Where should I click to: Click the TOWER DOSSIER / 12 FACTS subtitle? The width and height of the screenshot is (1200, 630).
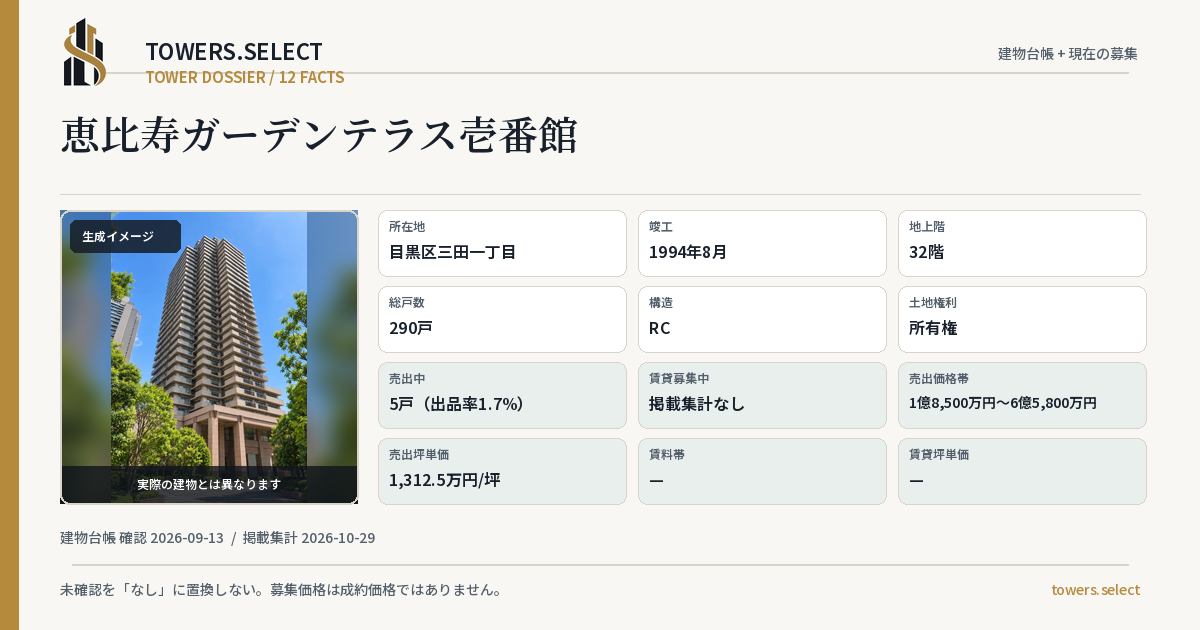pos(245,77)
